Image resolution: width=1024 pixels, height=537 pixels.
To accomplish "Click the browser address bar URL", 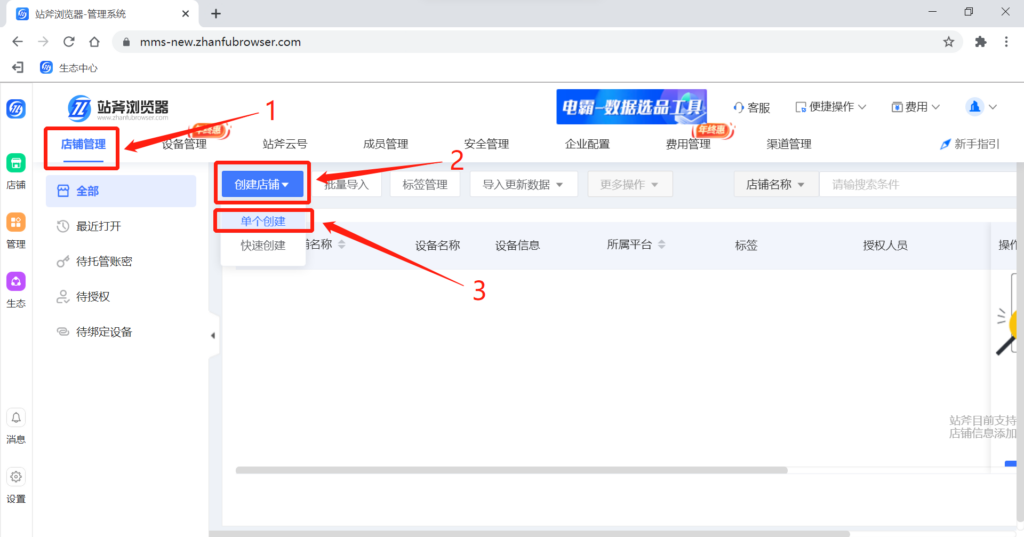I will pyautogui.click(x=220, y=42).
